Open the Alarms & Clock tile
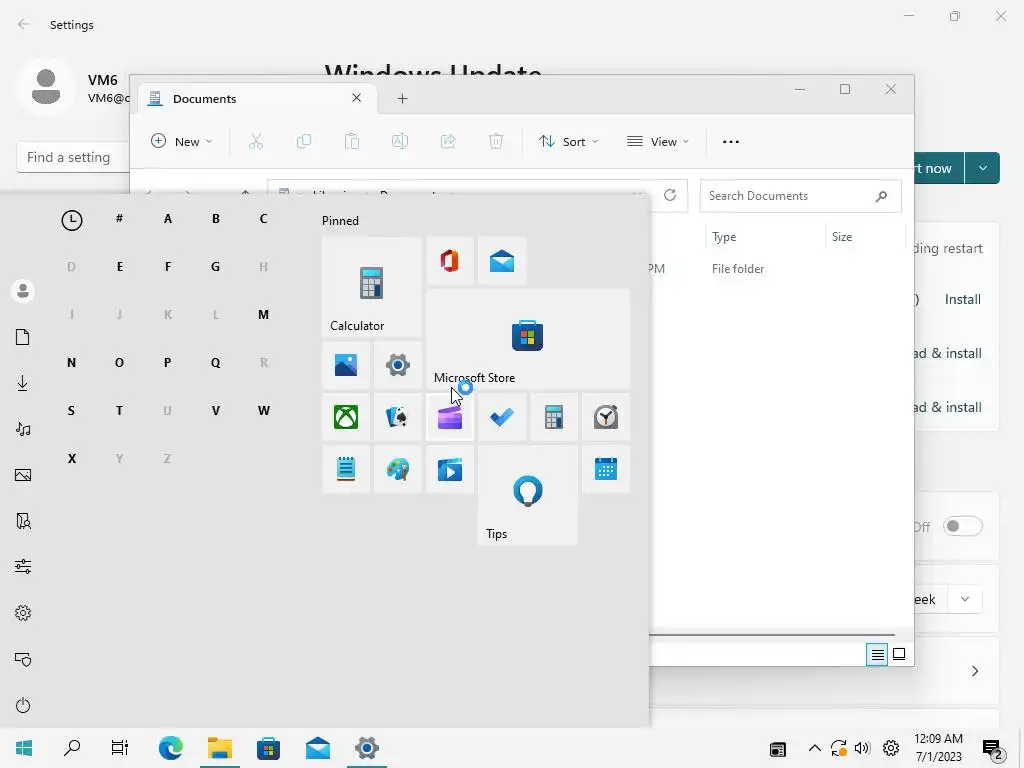The image size is (1024, 768). (605, 417)
